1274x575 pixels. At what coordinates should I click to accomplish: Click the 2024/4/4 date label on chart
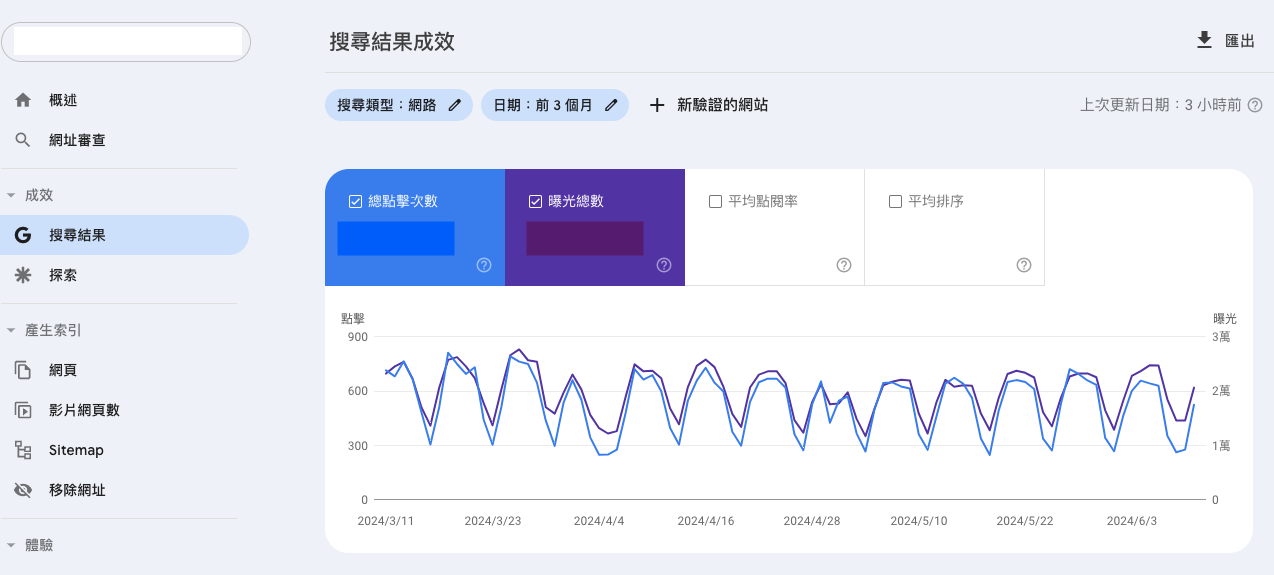(x=599, y=521)
